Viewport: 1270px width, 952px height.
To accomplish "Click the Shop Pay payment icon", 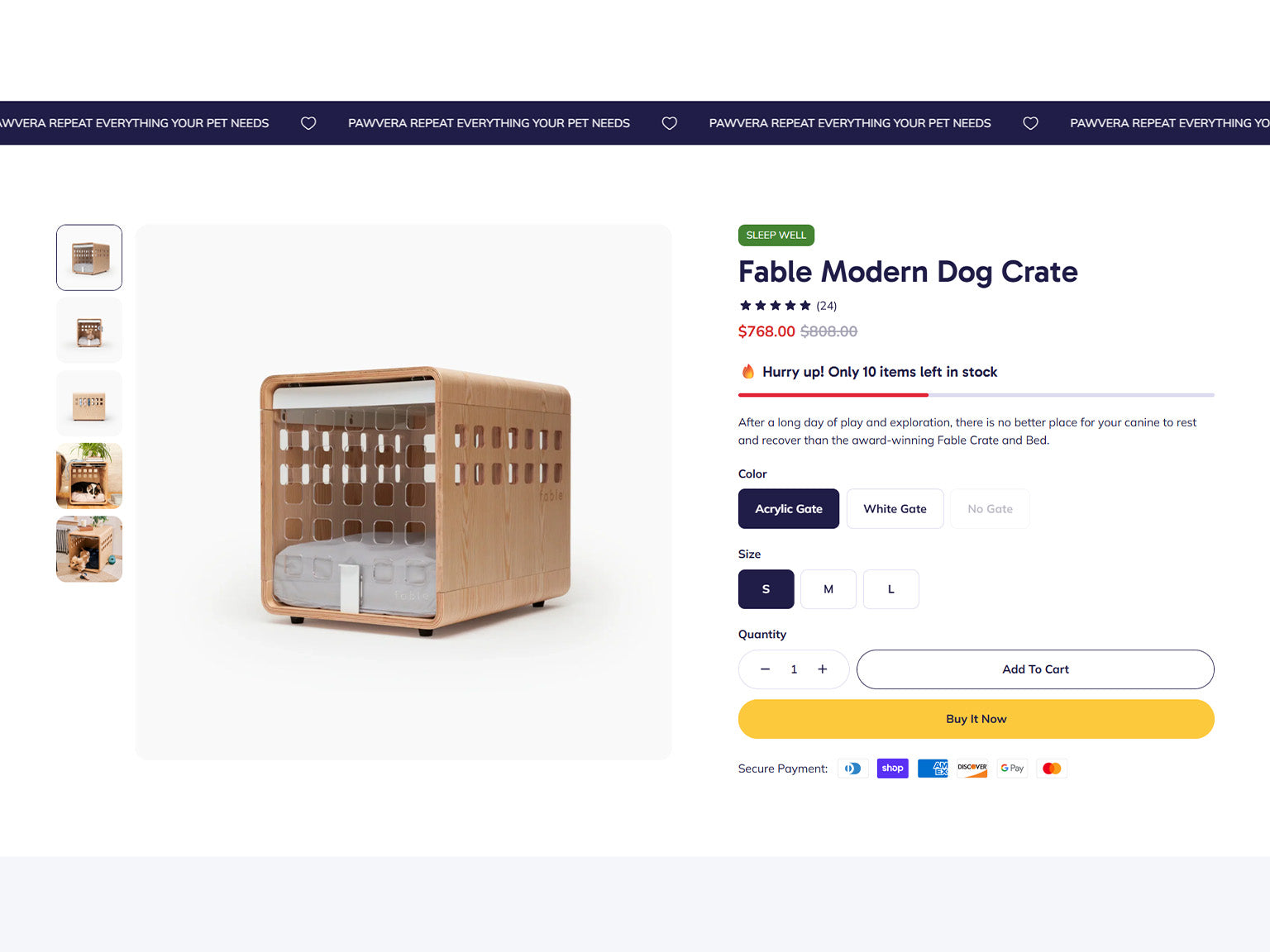I will pyautogui.click(x=892, y=769).
